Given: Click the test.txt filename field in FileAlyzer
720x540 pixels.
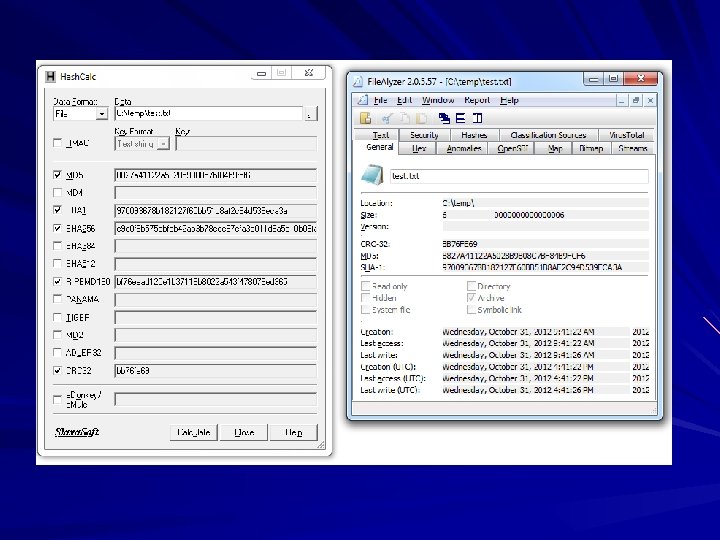Looking at the screenshot, I should tap(519, 176).
